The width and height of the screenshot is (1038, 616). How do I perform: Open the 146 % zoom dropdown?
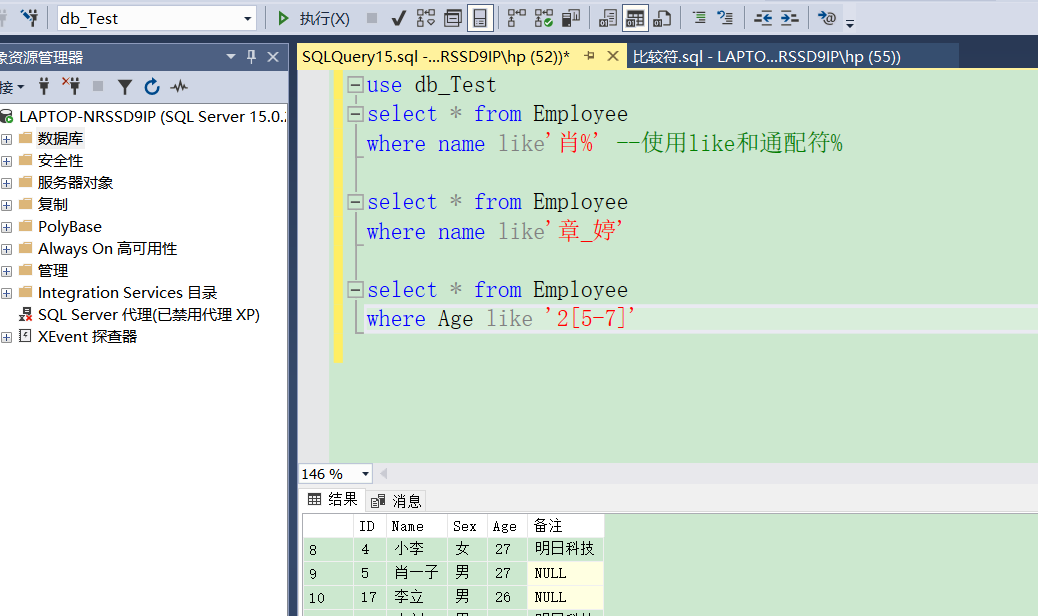pos(365,474)
